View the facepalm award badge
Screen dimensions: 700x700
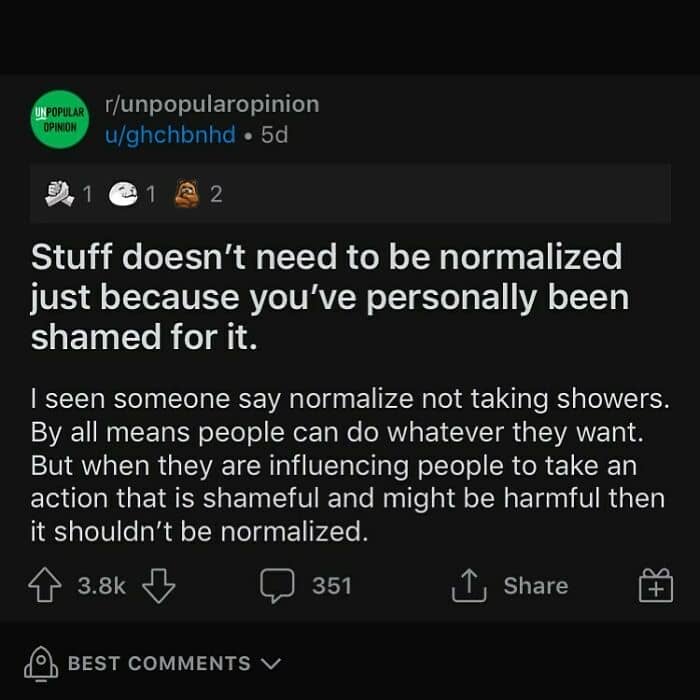[x=124, y=194]
